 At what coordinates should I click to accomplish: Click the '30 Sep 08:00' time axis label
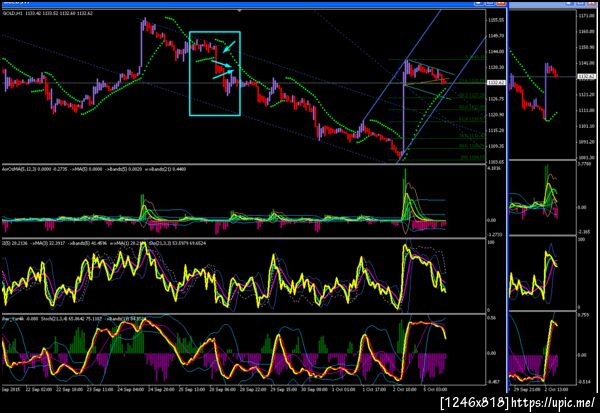(314, 389)
